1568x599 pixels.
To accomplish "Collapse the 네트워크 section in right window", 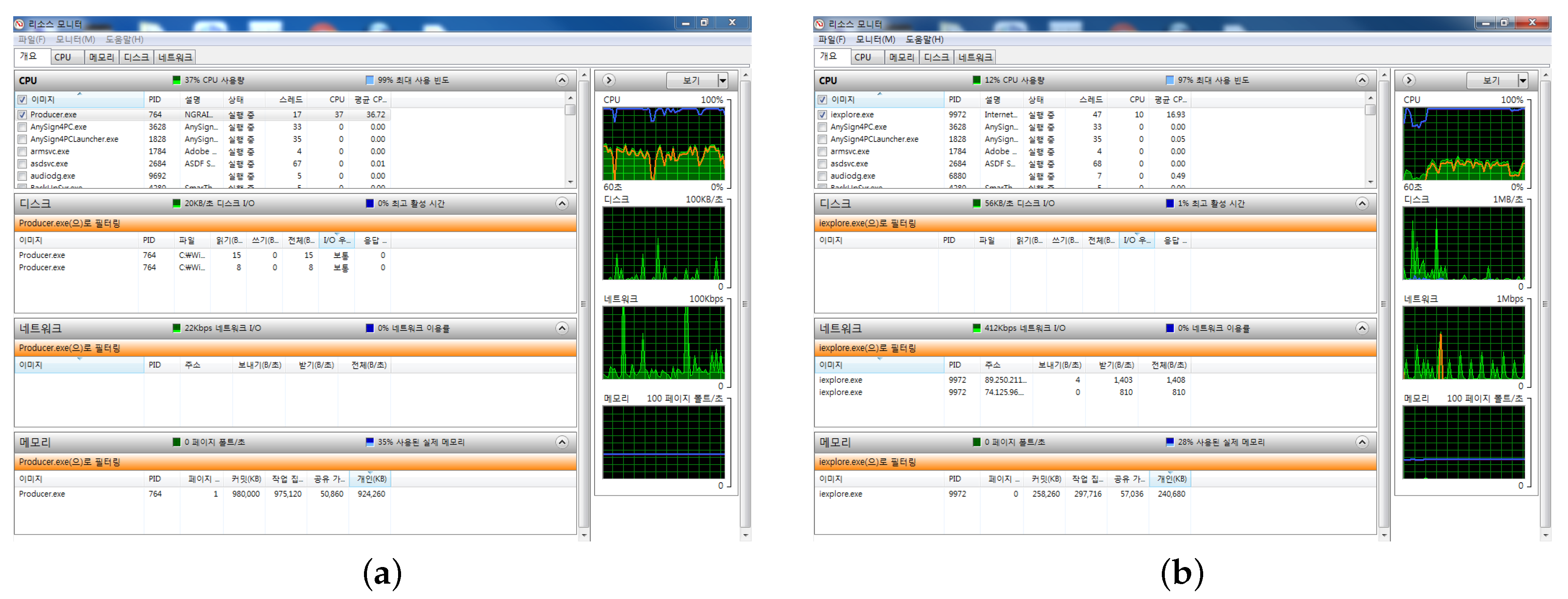I will coord(1362,328).
